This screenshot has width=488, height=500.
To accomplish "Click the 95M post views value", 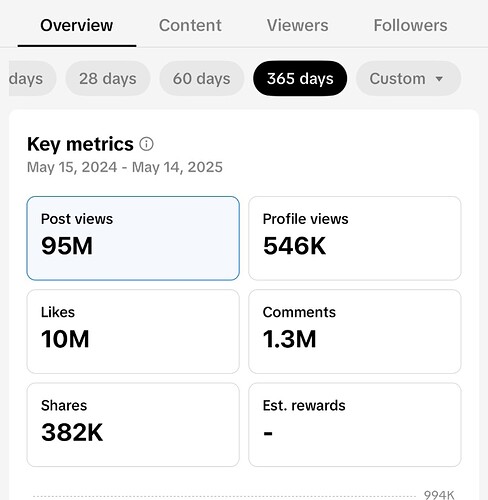I will pos(67,246).
